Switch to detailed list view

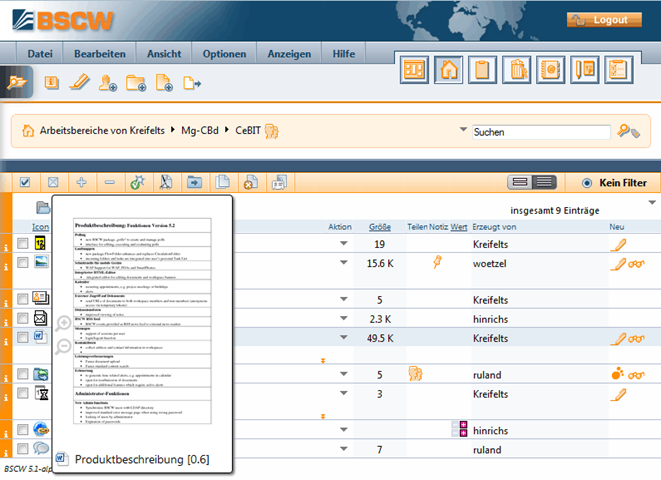tap(544, 182)
